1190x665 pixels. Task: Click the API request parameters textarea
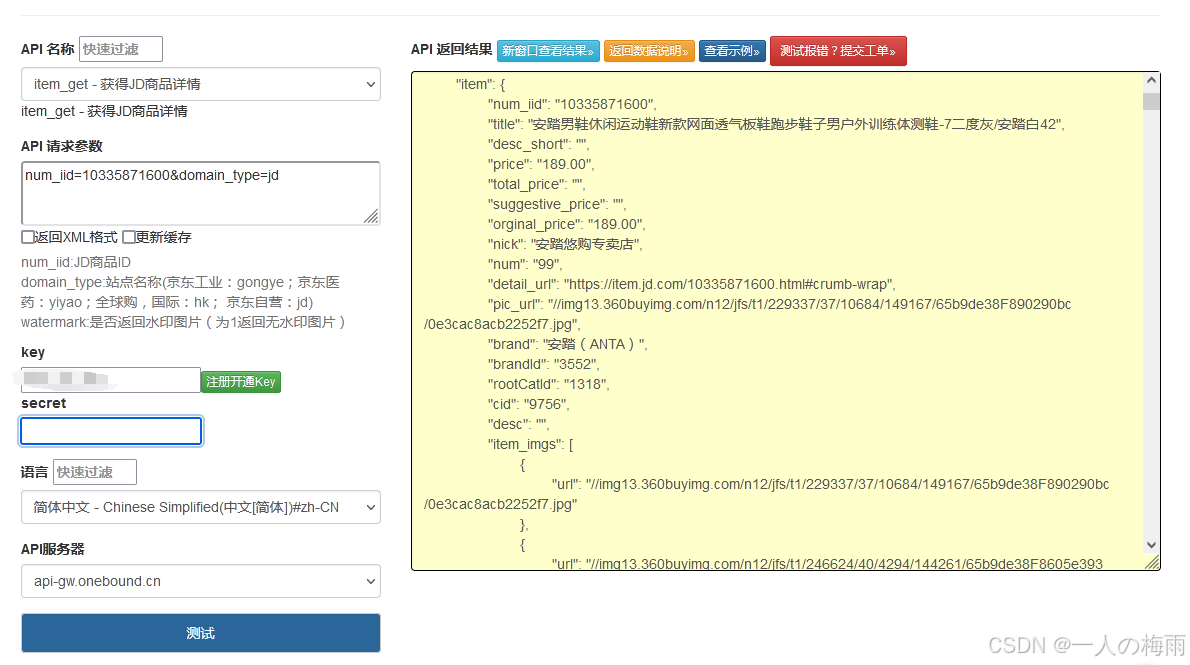point(200,193)
